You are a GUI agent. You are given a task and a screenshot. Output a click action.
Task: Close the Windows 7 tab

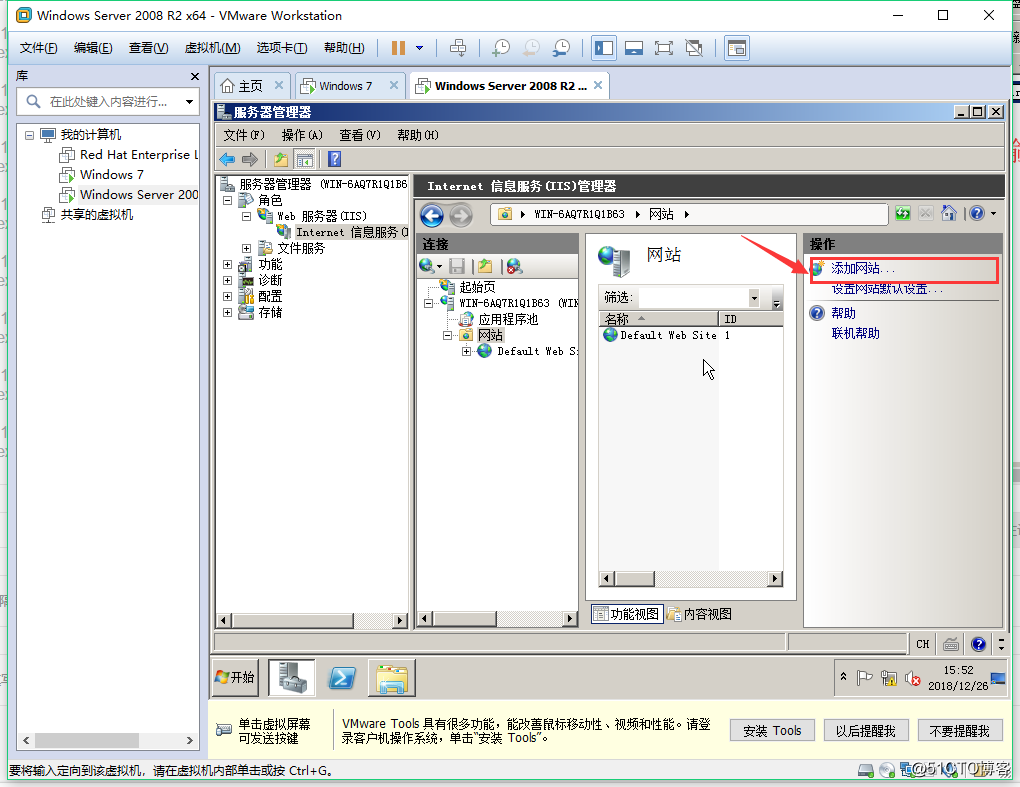394,85
